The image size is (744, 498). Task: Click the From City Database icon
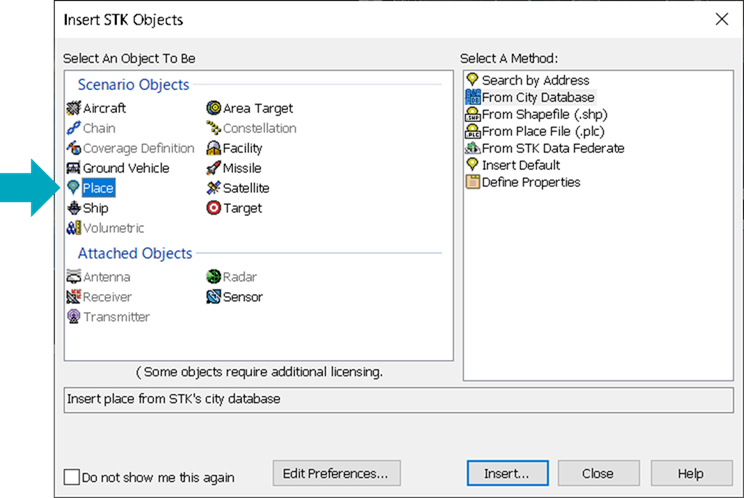[x=473, y=97]
